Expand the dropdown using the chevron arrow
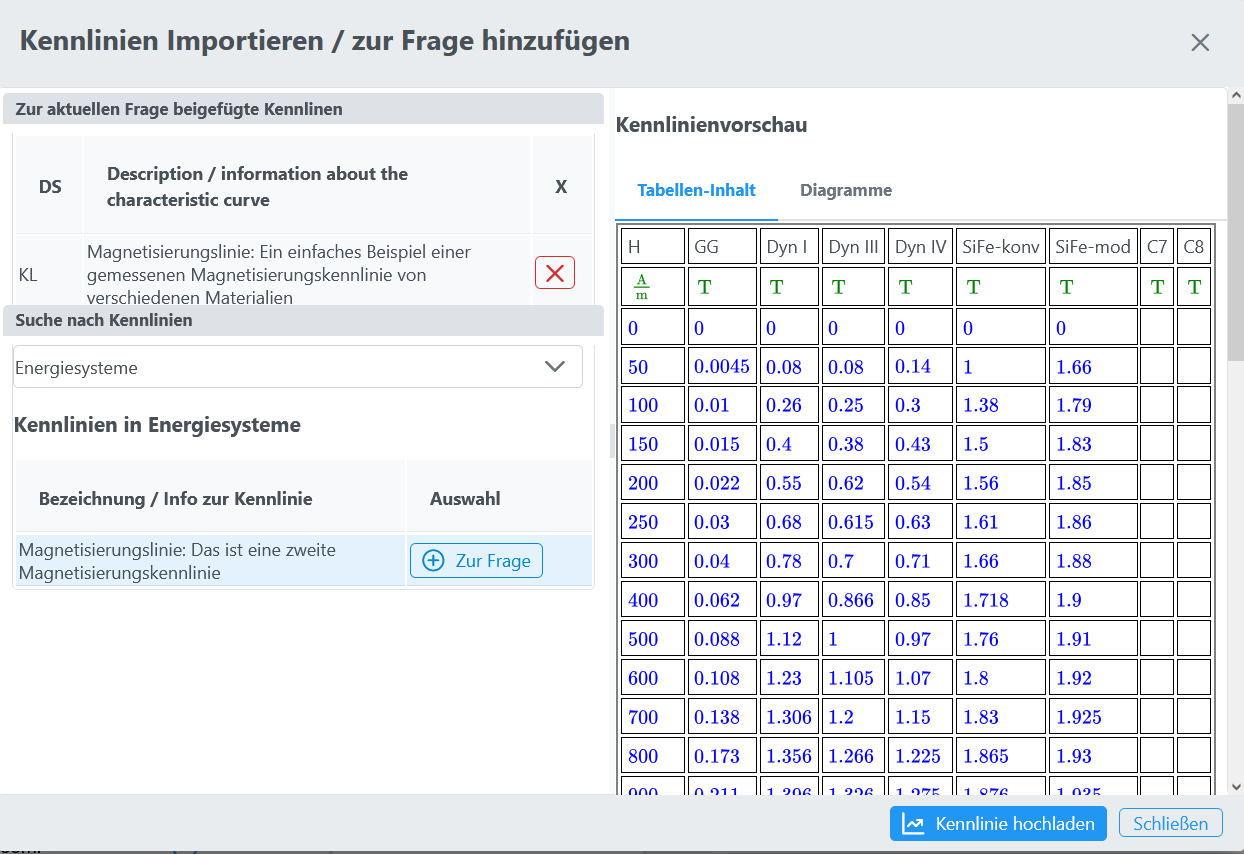The image size is (1244, 854). click(x=555, y=367)
